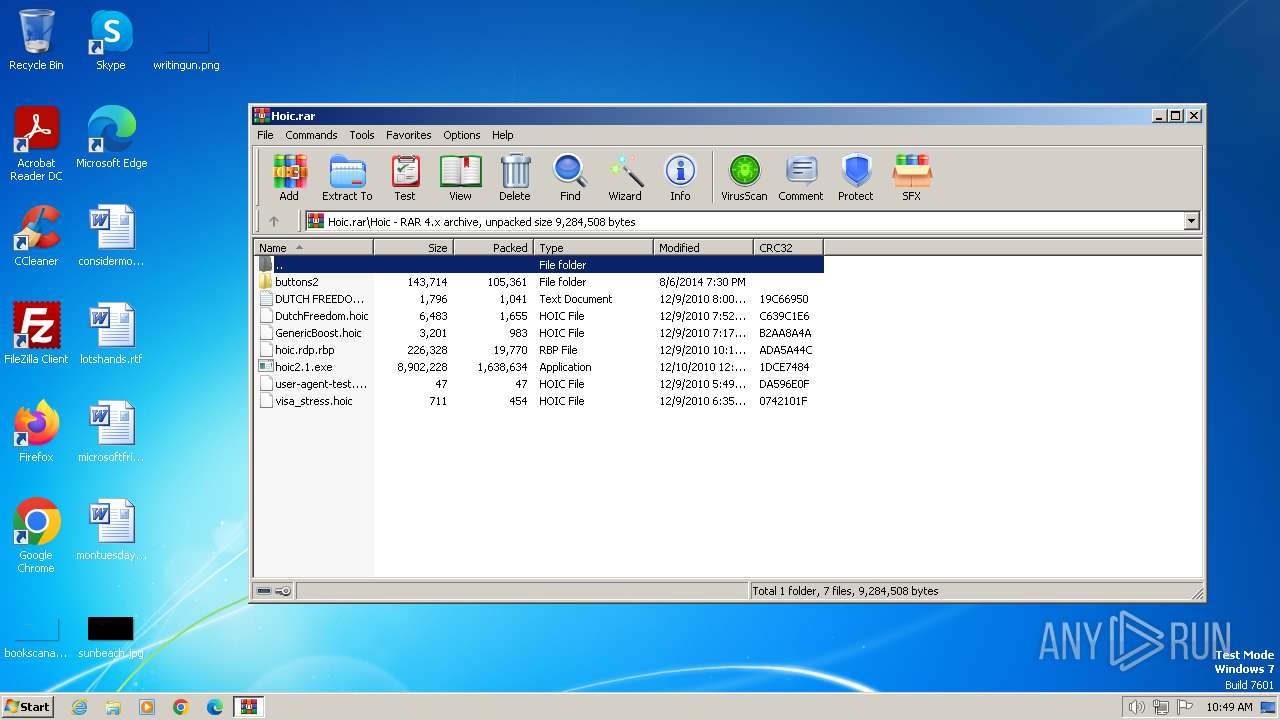Open Windows Media Player from the taskbar
1280x720 pixels.
[x=147, y=707]
